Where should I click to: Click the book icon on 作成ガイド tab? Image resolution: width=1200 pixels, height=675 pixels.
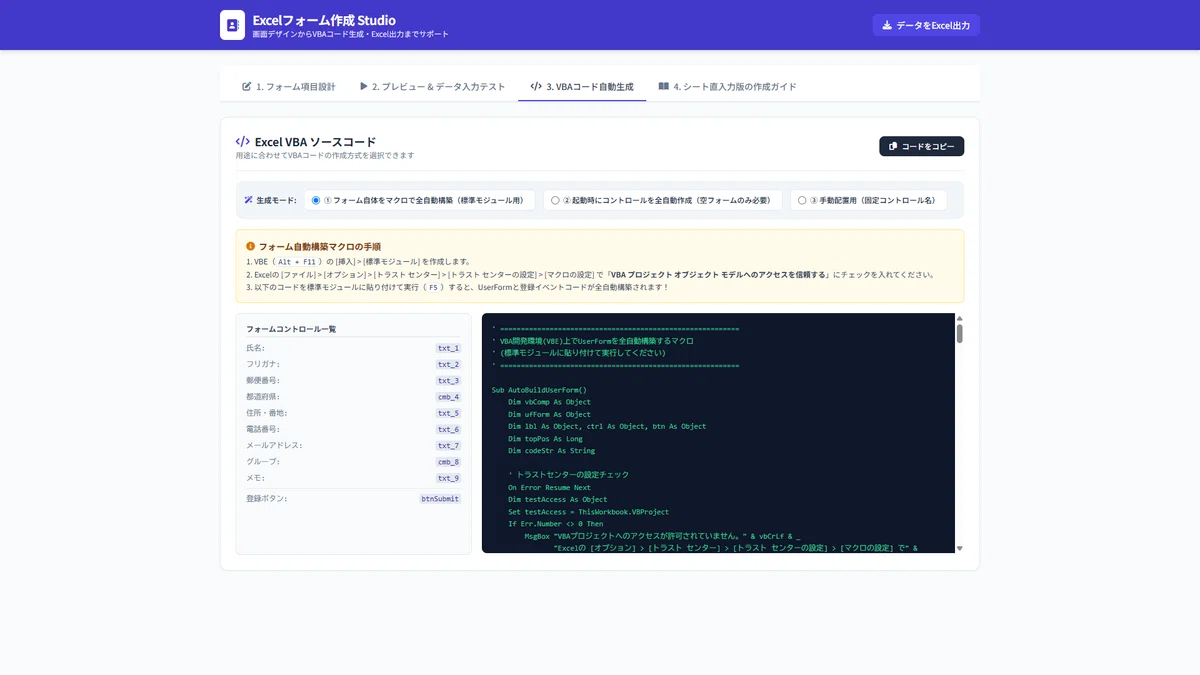[x=663, y=87]
